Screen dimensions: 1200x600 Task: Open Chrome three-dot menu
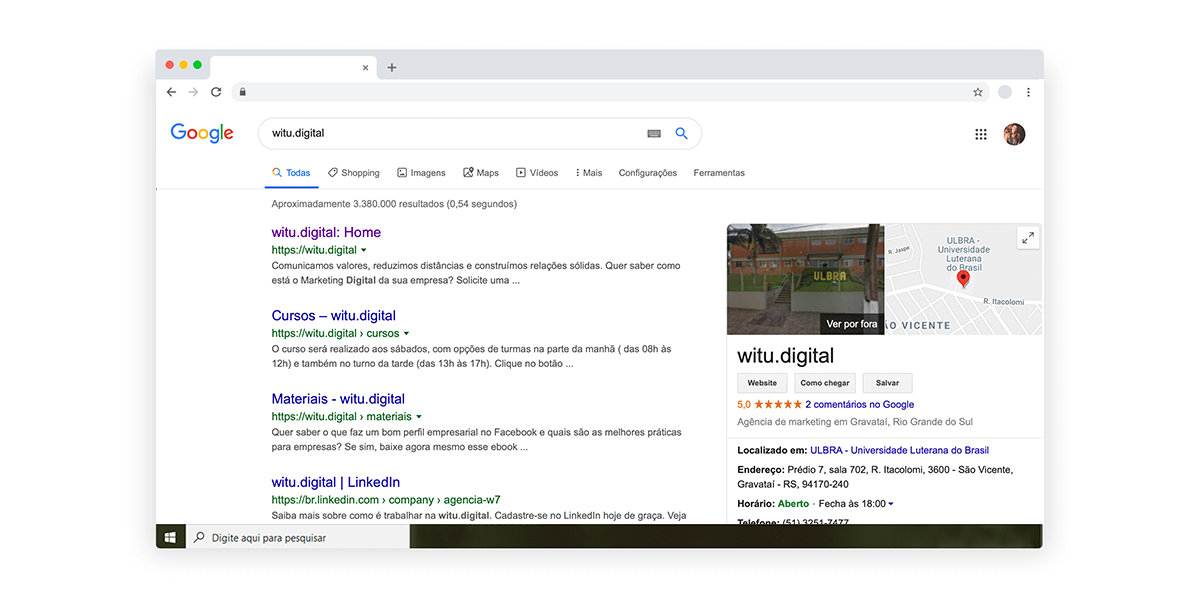[1028, 92]
